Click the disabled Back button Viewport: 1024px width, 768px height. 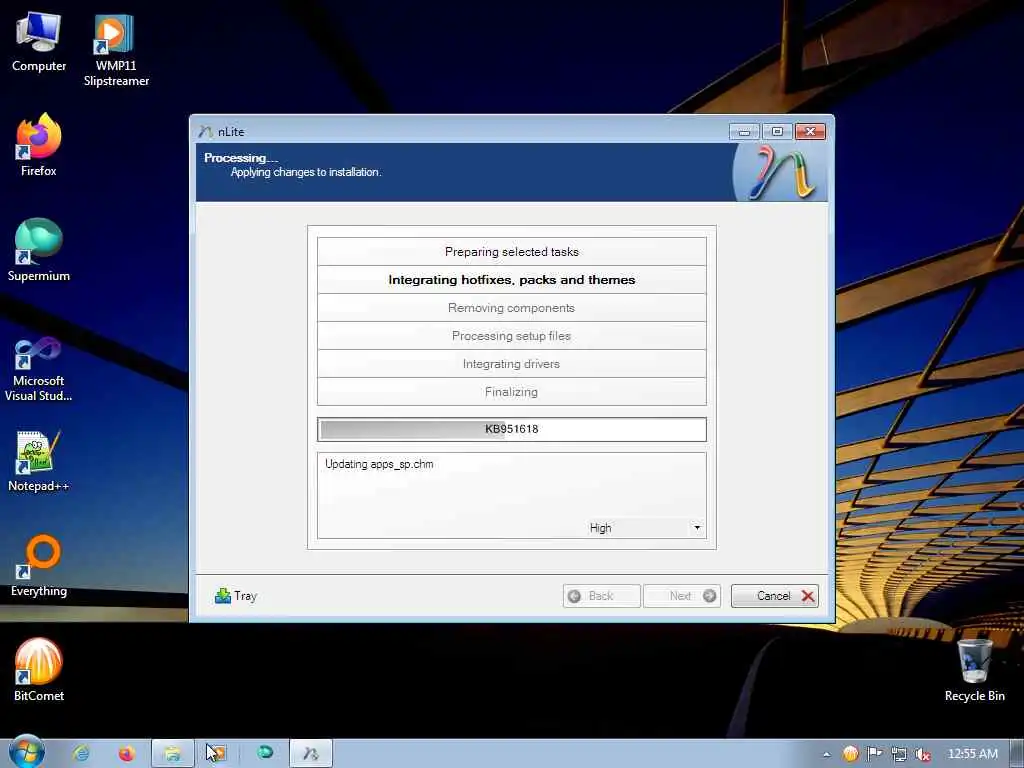click(601, 596)
